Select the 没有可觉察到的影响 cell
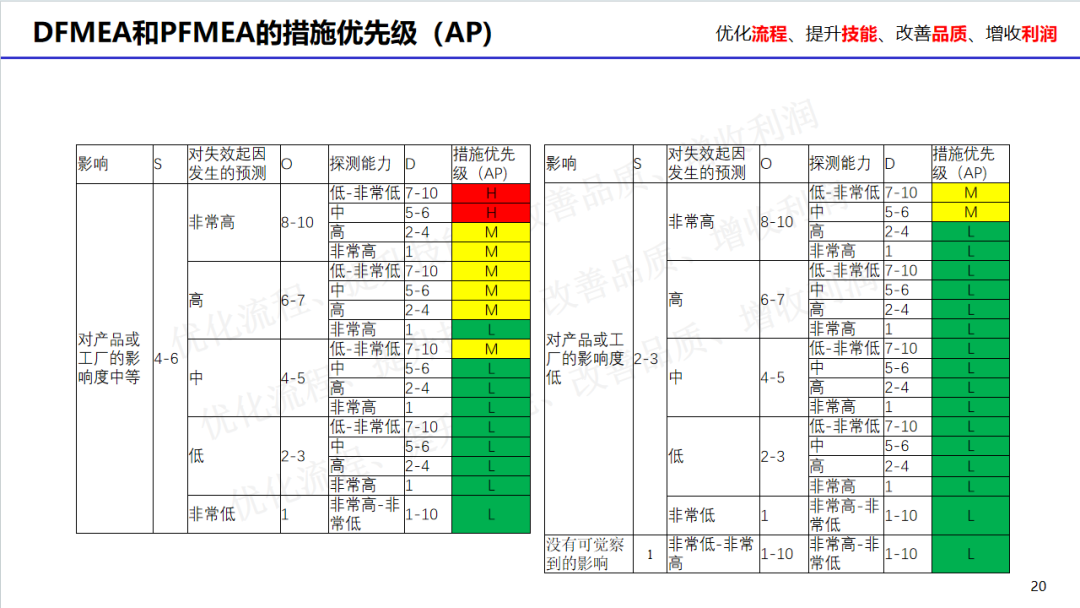Screen dimensions: 1080x608 click(x=588, y=553)
